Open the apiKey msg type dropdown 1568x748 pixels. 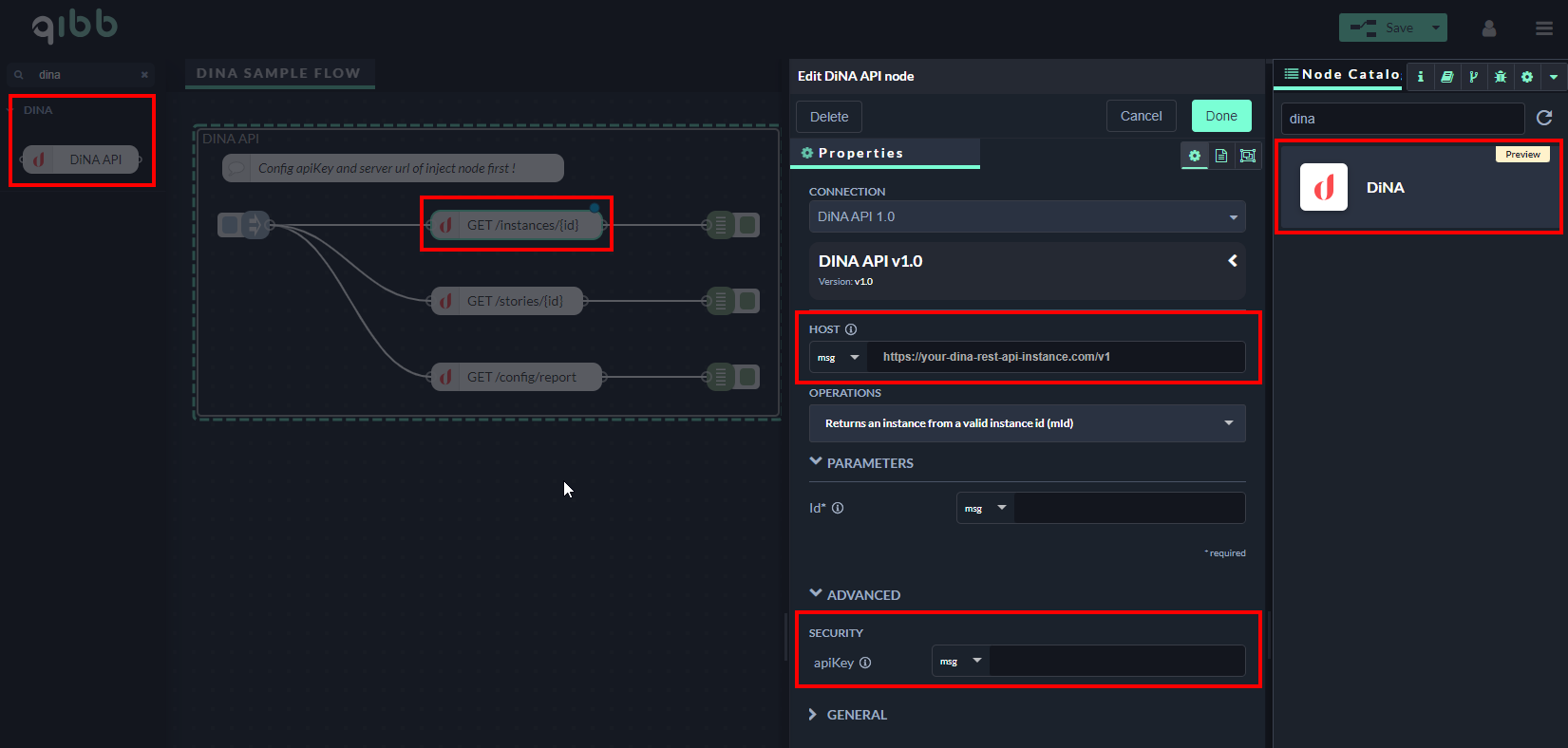960,661
